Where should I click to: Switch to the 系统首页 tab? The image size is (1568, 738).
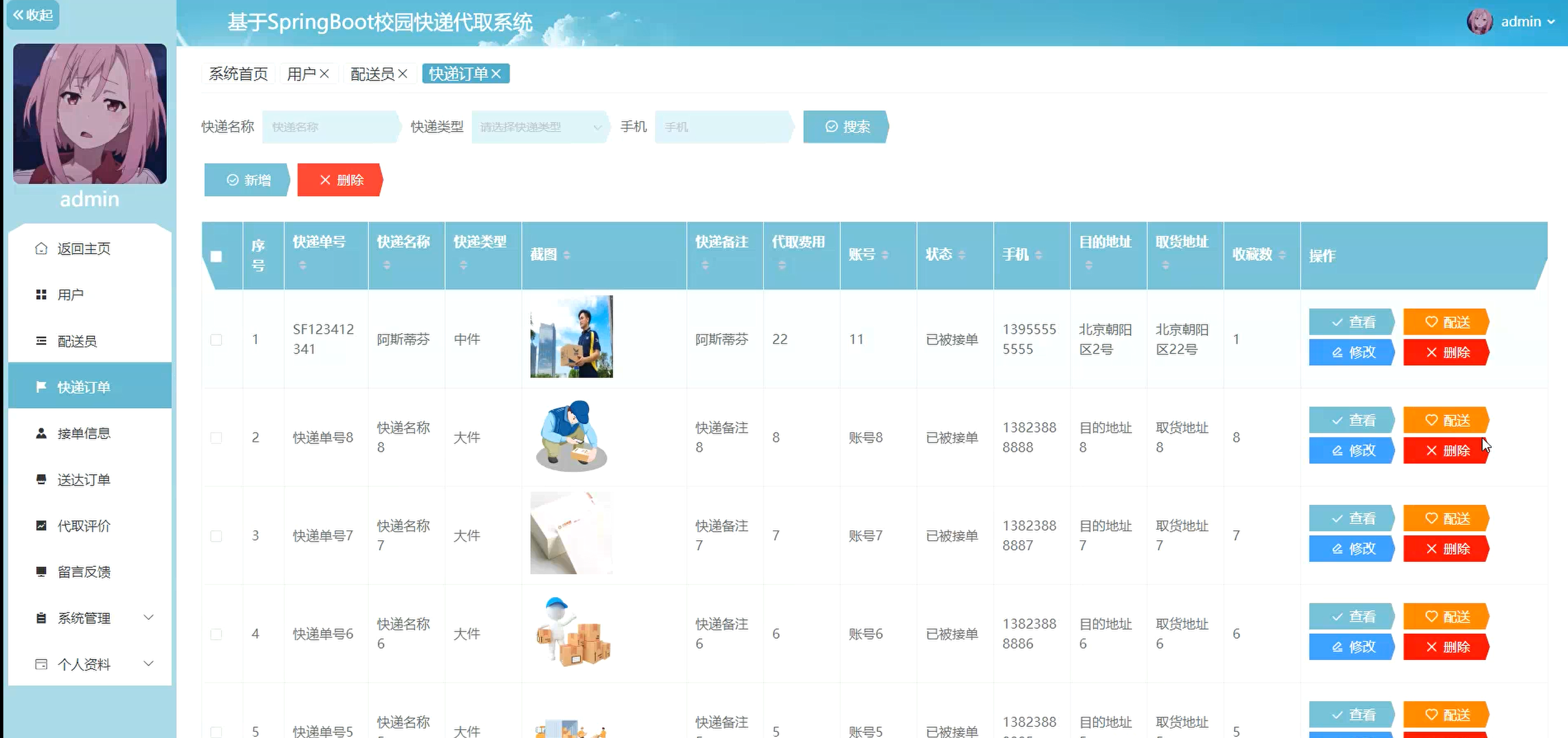239,73
